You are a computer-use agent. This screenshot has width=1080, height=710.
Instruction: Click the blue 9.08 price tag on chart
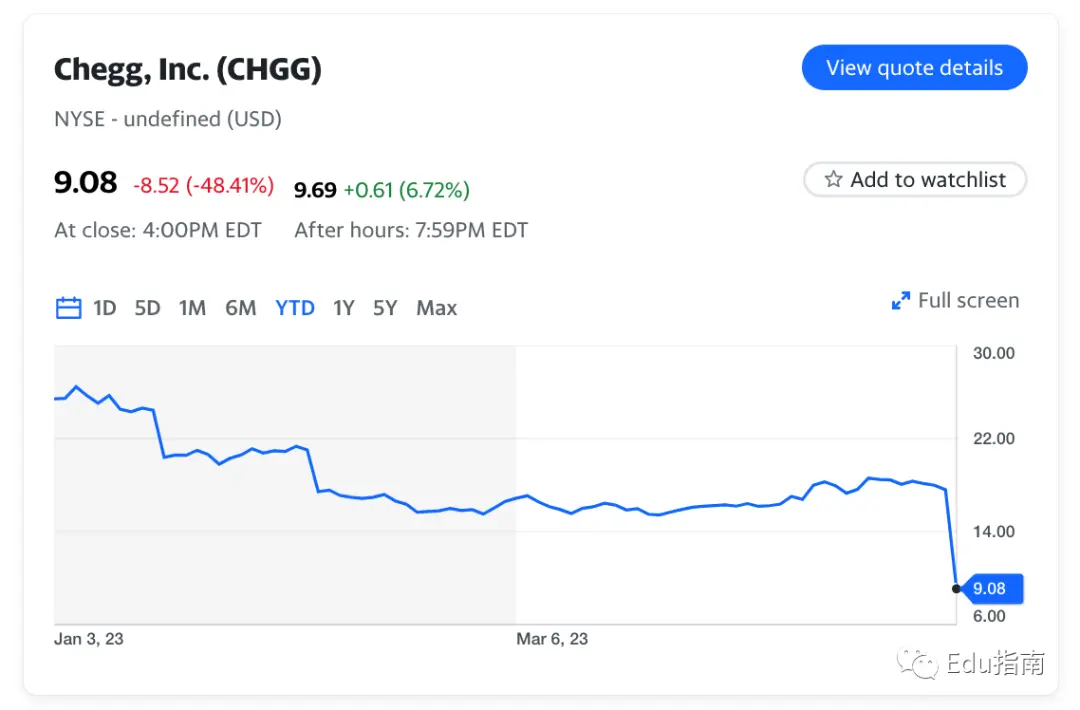[994, 589]
